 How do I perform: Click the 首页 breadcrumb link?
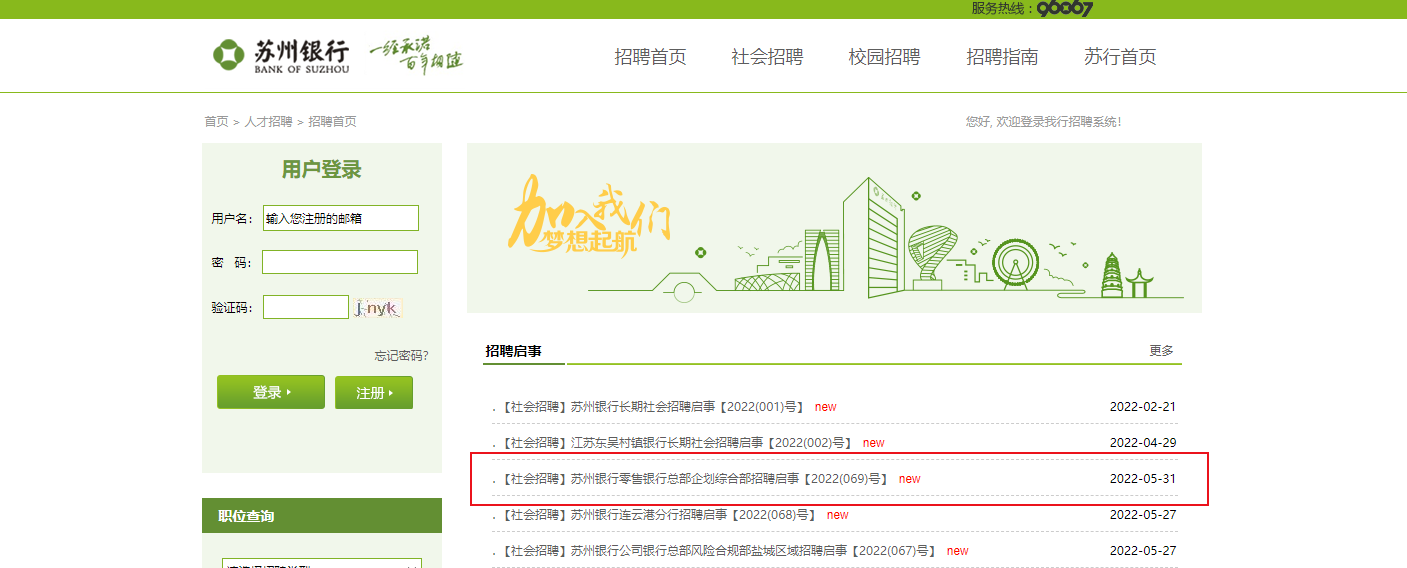pos(216,122)
